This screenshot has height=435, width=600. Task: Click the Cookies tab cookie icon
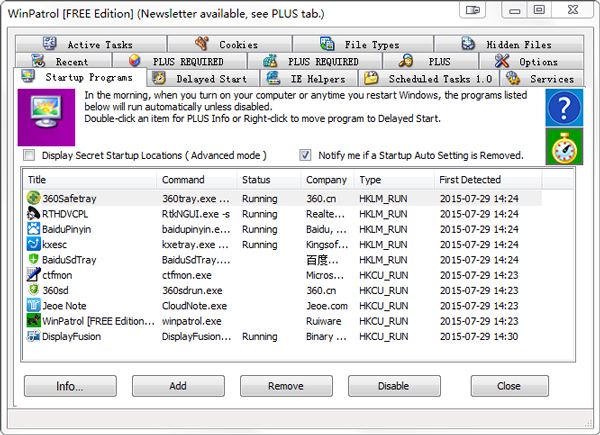coord(202,44)
